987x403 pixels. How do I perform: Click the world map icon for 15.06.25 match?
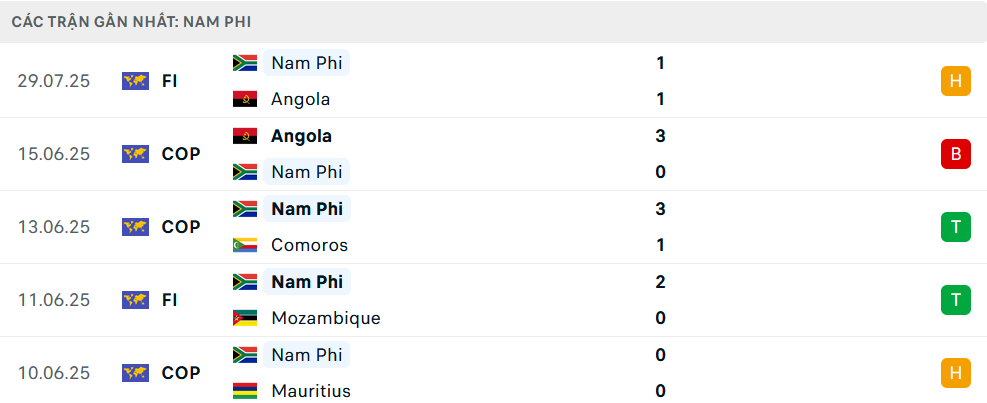[135, 154]
